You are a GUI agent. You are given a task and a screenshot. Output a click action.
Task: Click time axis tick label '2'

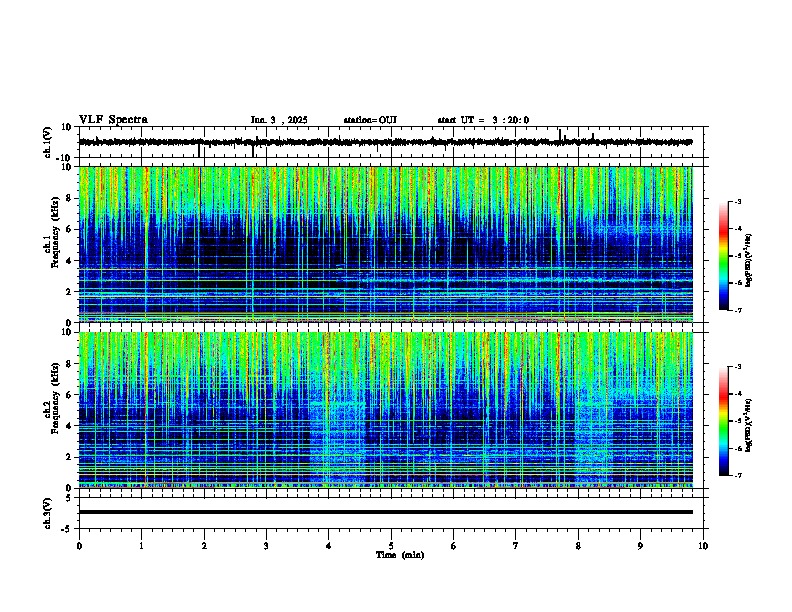click(x=204, y=546)
